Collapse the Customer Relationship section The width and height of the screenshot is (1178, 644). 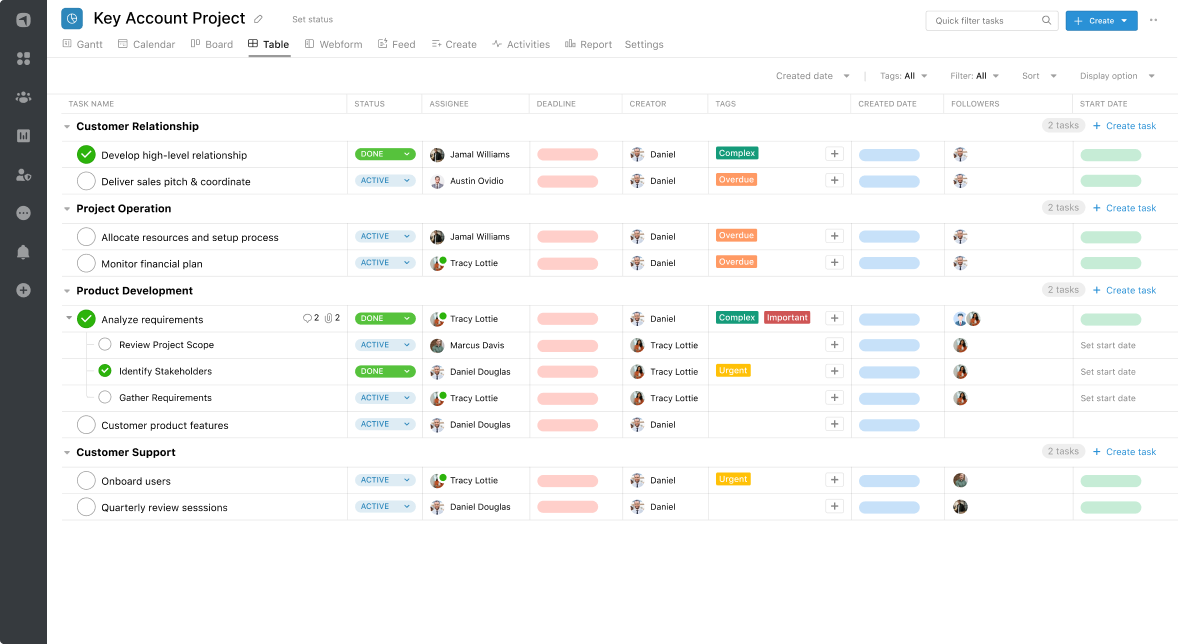tap(67, 126)
